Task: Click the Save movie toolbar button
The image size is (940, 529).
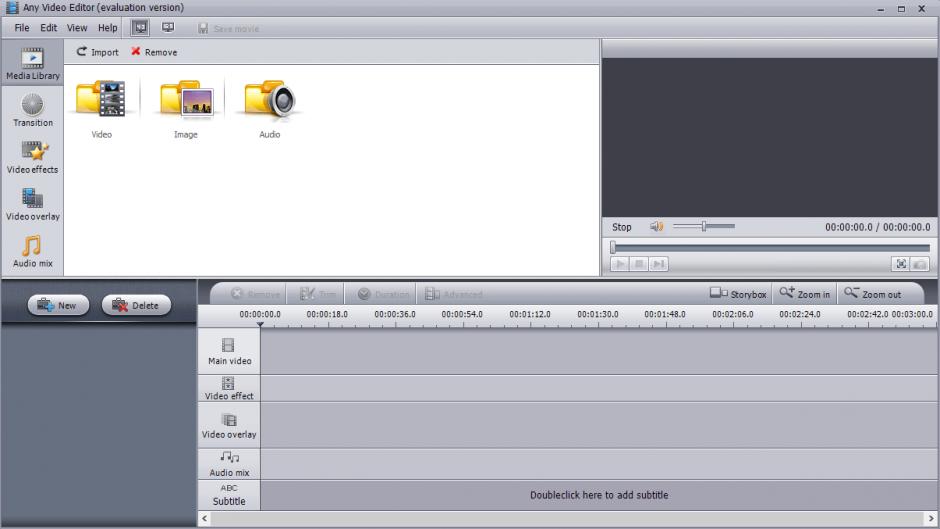Action: point(228,28)
